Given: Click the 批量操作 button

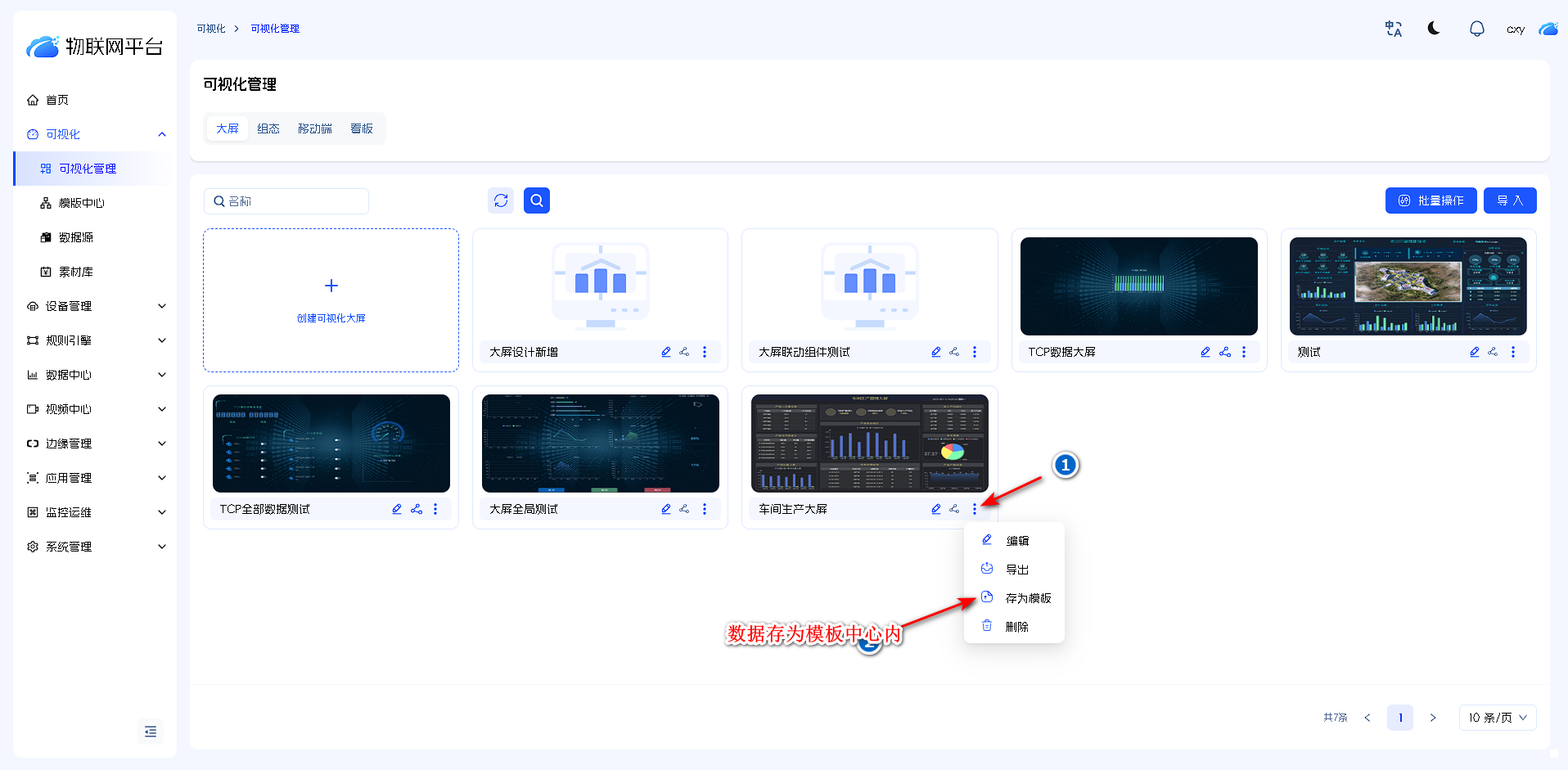Looking at the screenshot, I should click(x=1431, y=200).
